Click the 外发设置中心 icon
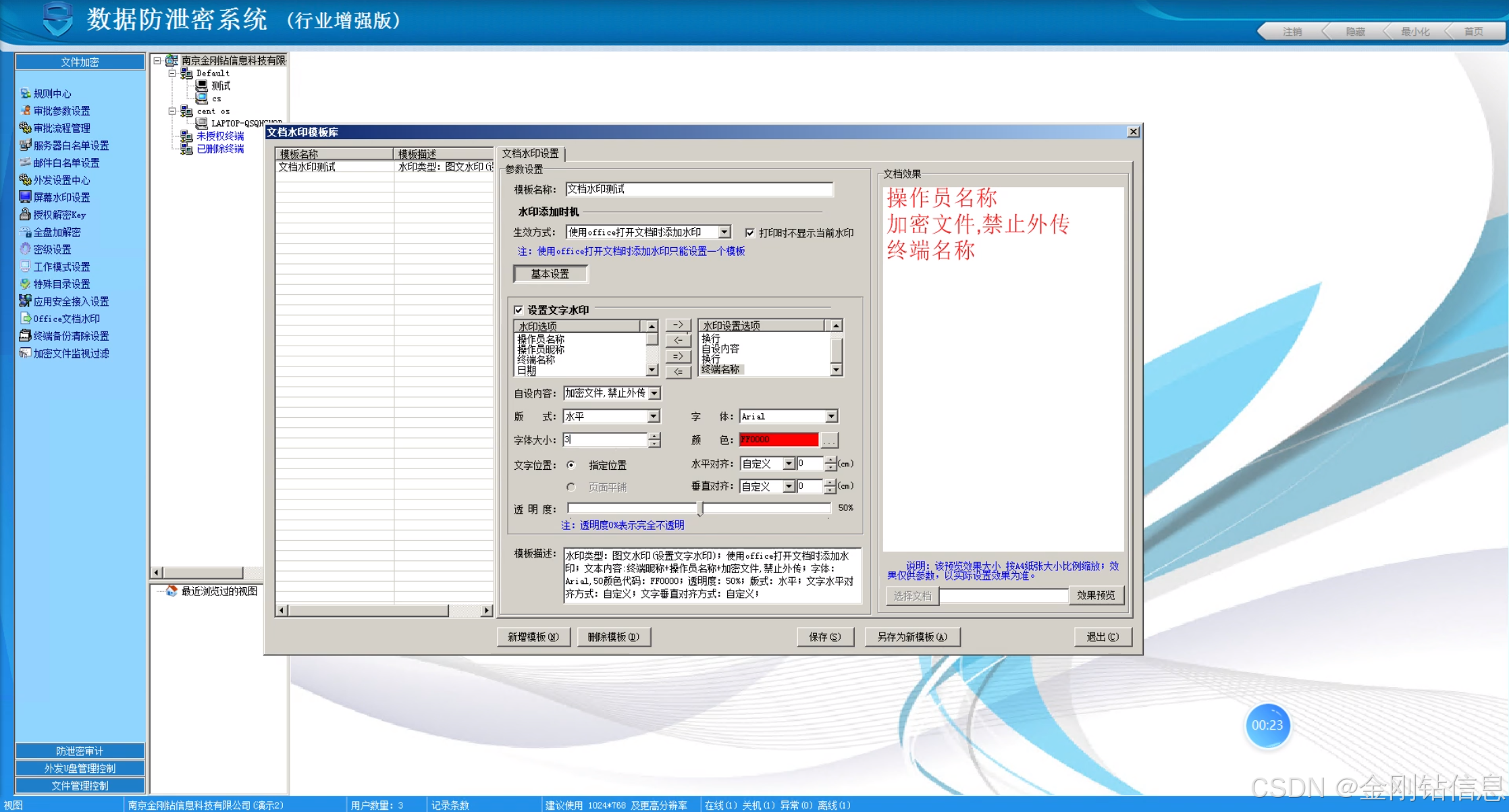This screenshot has height=812, width=1509. [x=25, y=180]
